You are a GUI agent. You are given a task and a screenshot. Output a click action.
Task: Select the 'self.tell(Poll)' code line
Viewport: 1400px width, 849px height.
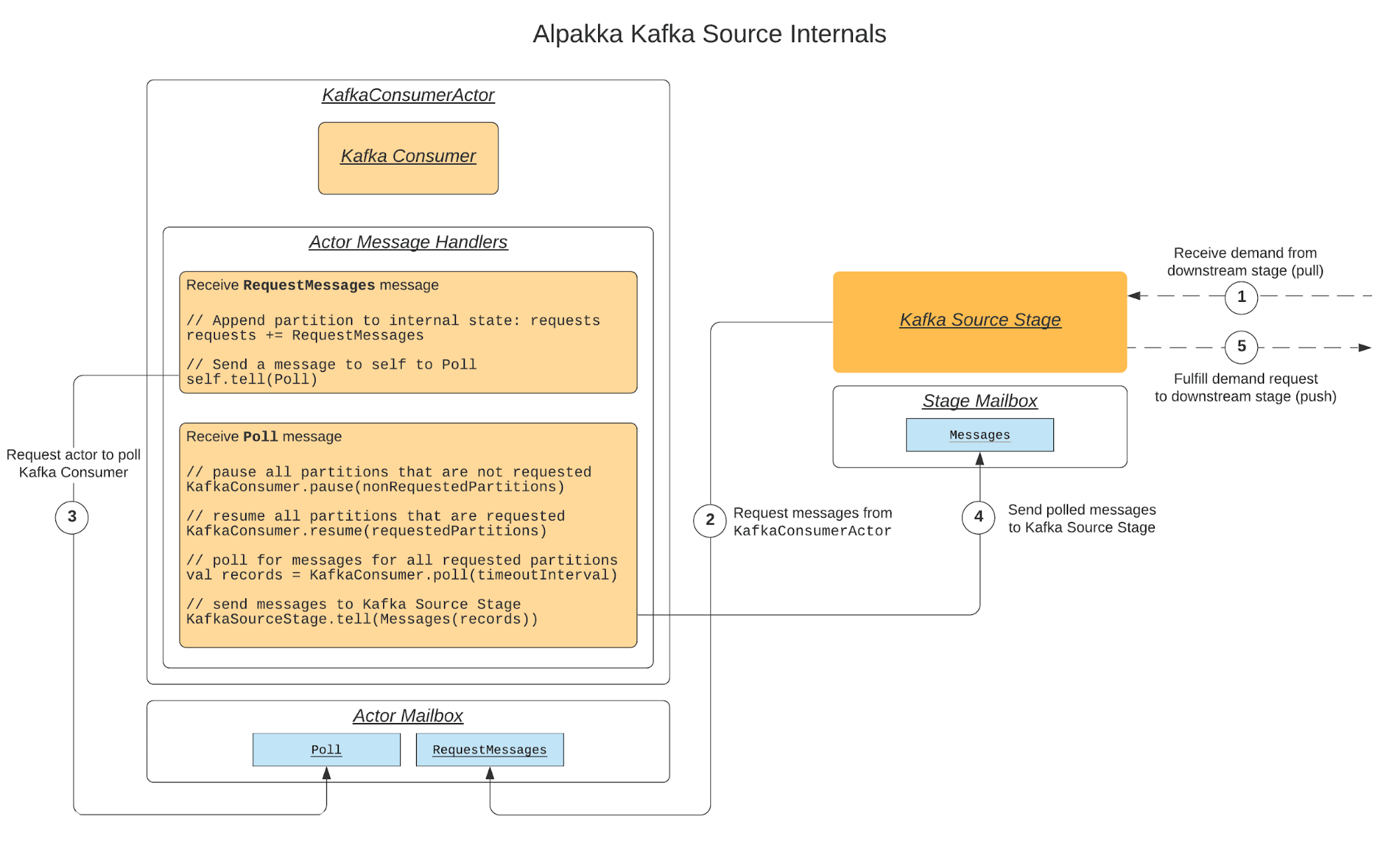point(251,380)
